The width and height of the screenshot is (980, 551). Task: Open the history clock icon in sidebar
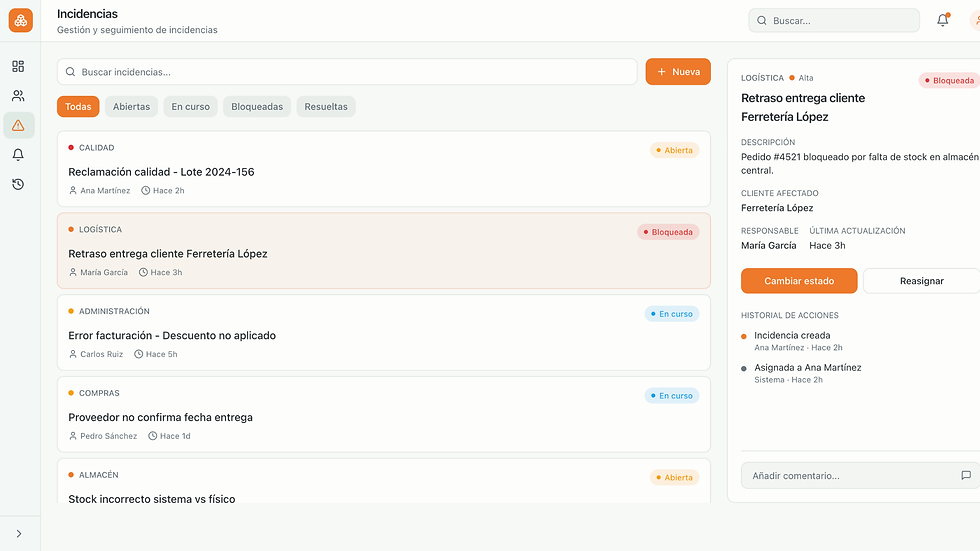(18, 184)
